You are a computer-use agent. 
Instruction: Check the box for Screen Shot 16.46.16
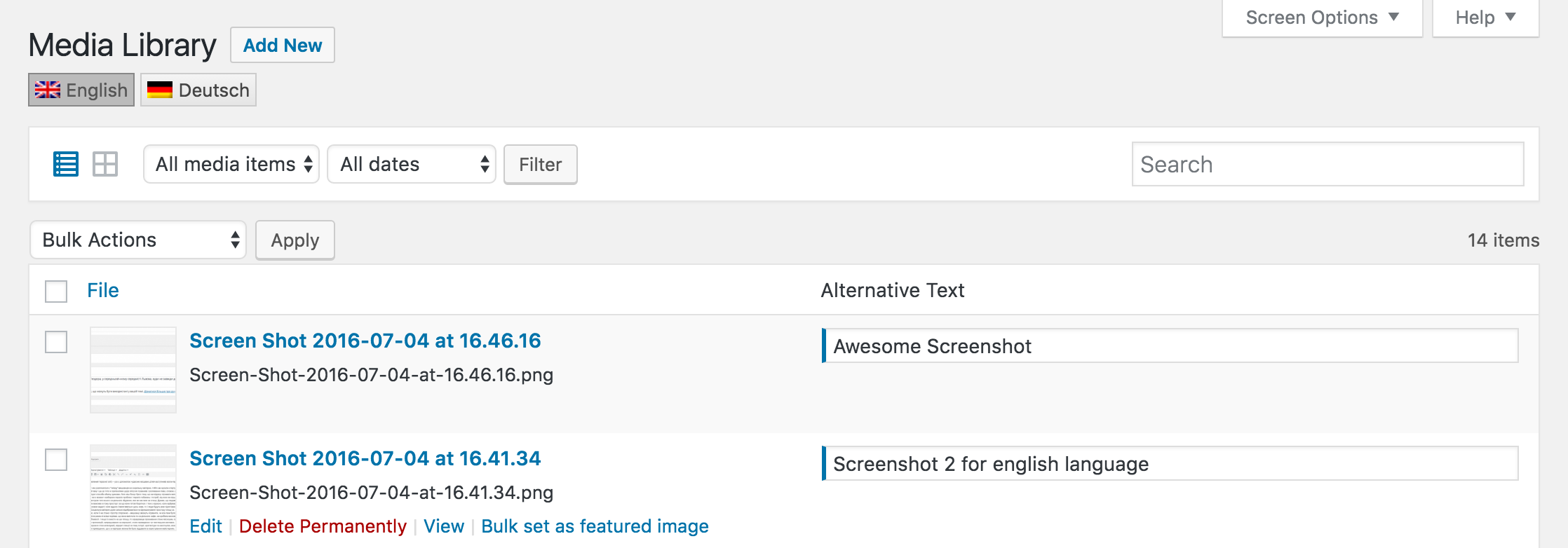pos(56,342)
